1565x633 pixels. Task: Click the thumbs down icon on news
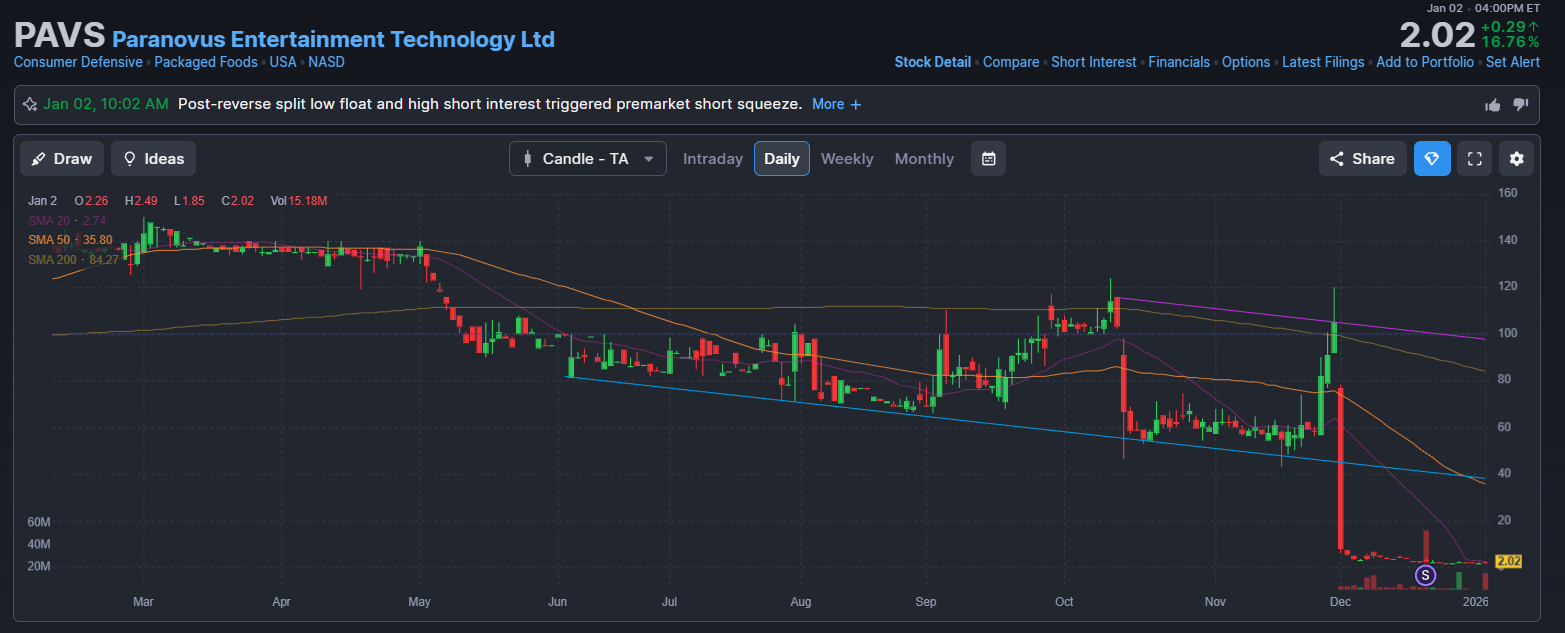pyautogui.click(x=1520, y=105)
